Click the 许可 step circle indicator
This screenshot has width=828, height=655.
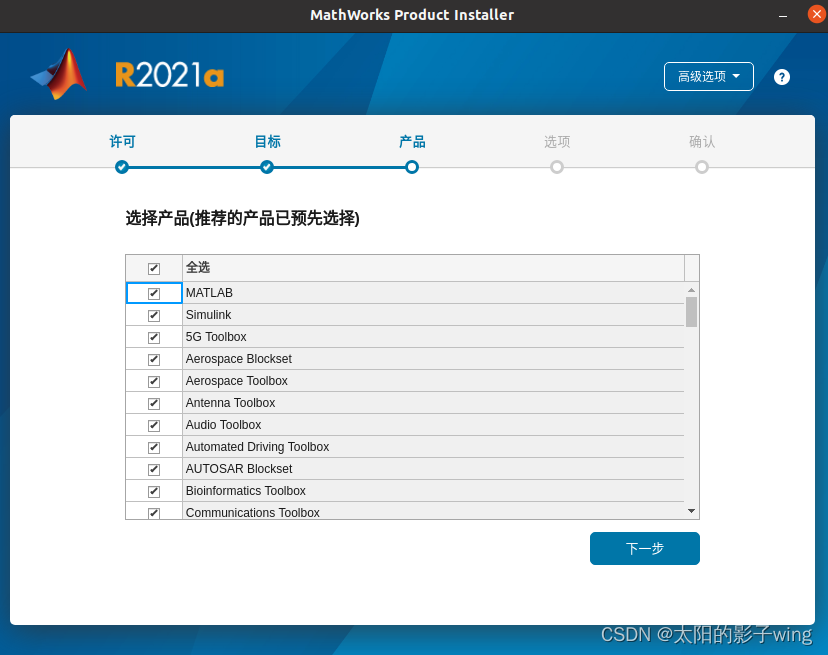[122, 167]
